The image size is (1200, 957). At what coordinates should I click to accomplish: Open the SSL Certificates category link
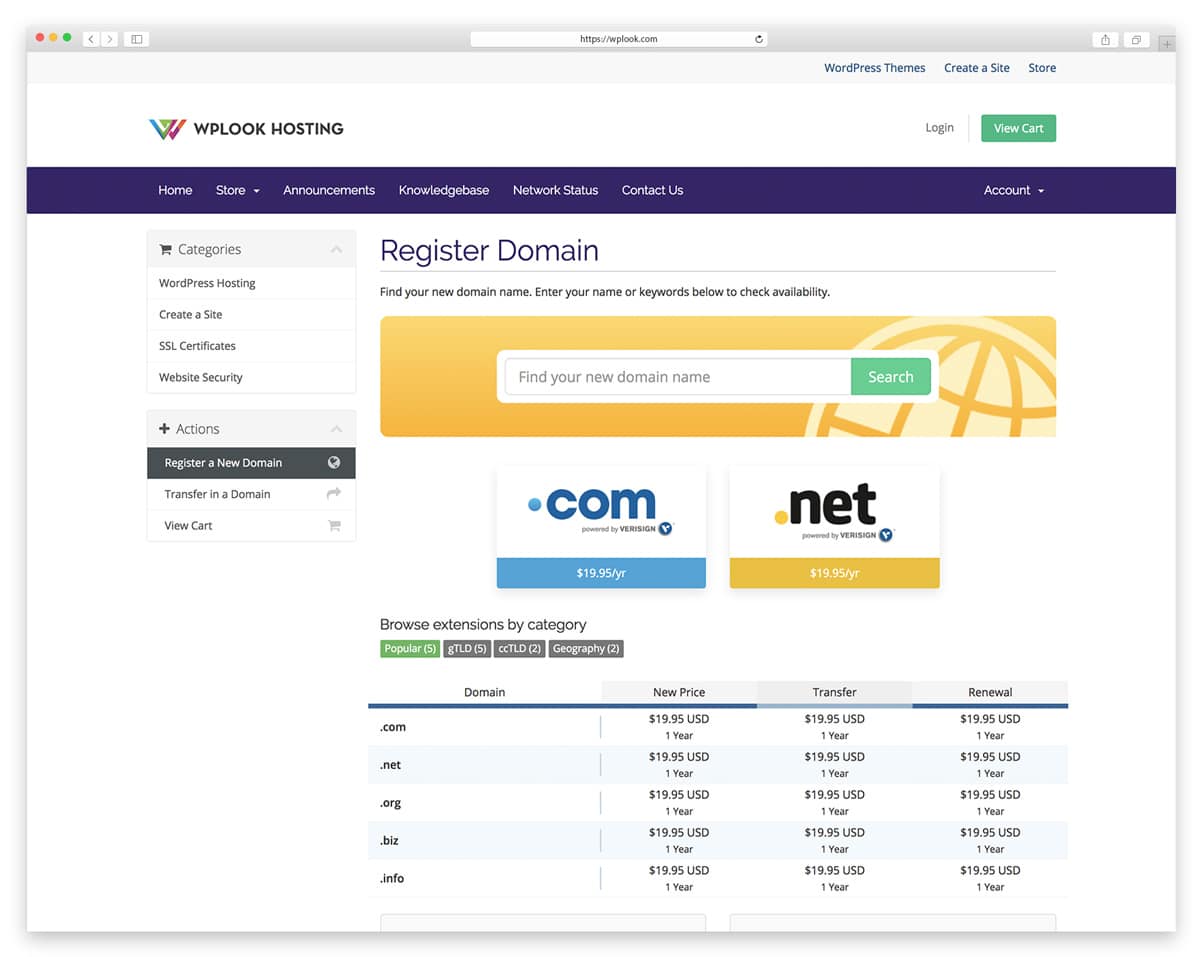click(x=197, y=345)
